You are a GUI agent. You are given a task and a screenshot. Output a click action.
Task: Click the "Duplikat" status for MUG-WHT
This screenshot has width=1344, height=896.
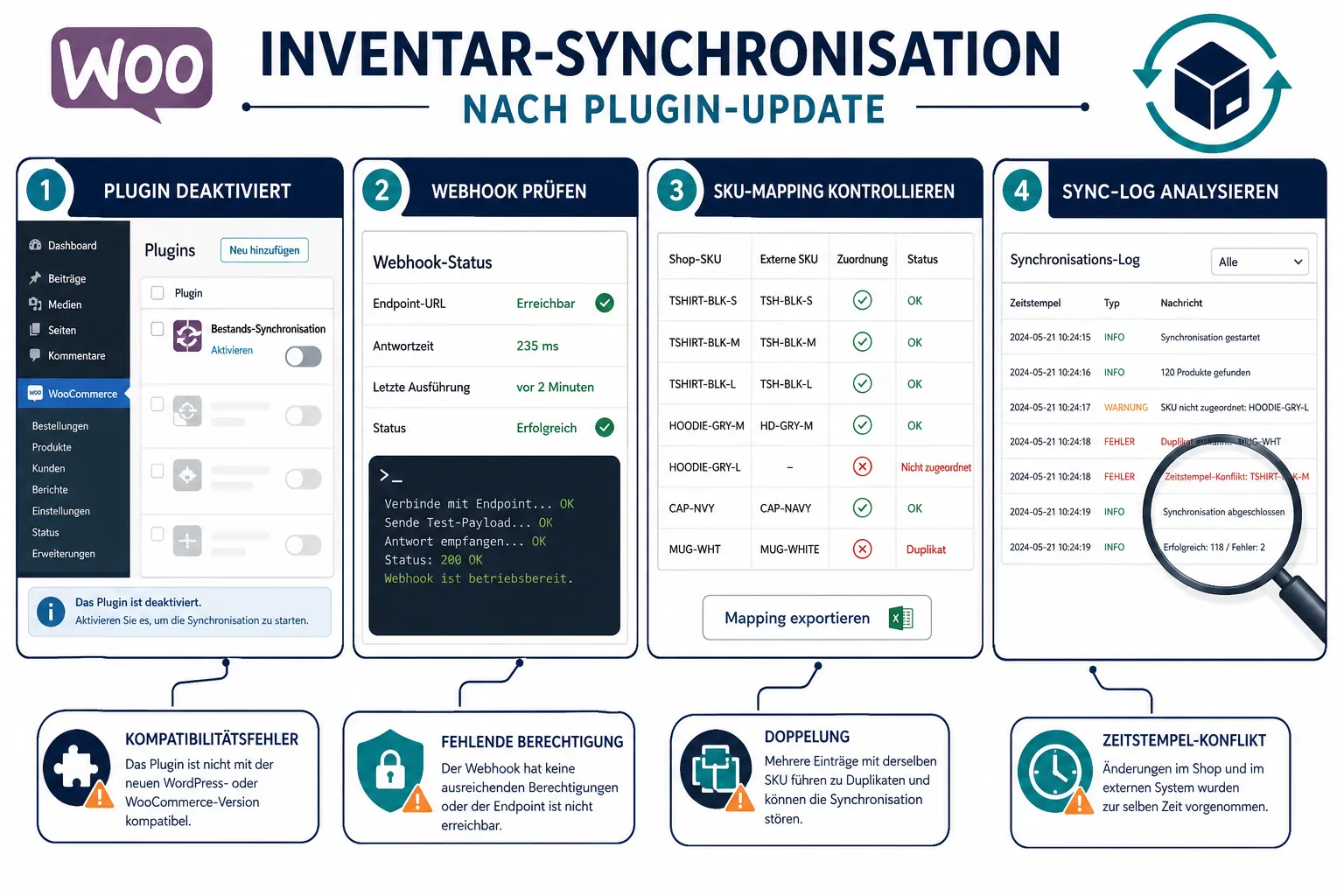(927, 549)
